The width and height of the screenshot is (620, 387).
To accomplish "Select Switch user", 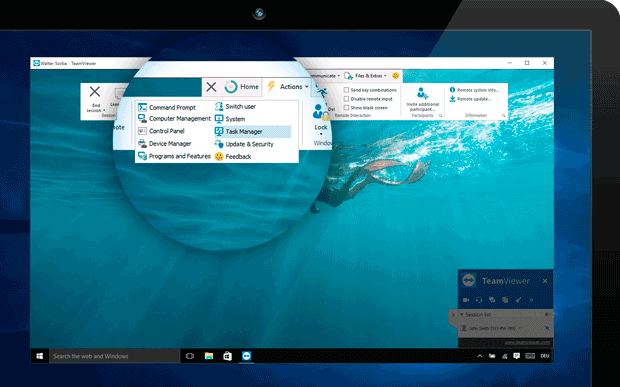I will pyautogui.click(x=236, y=106).
